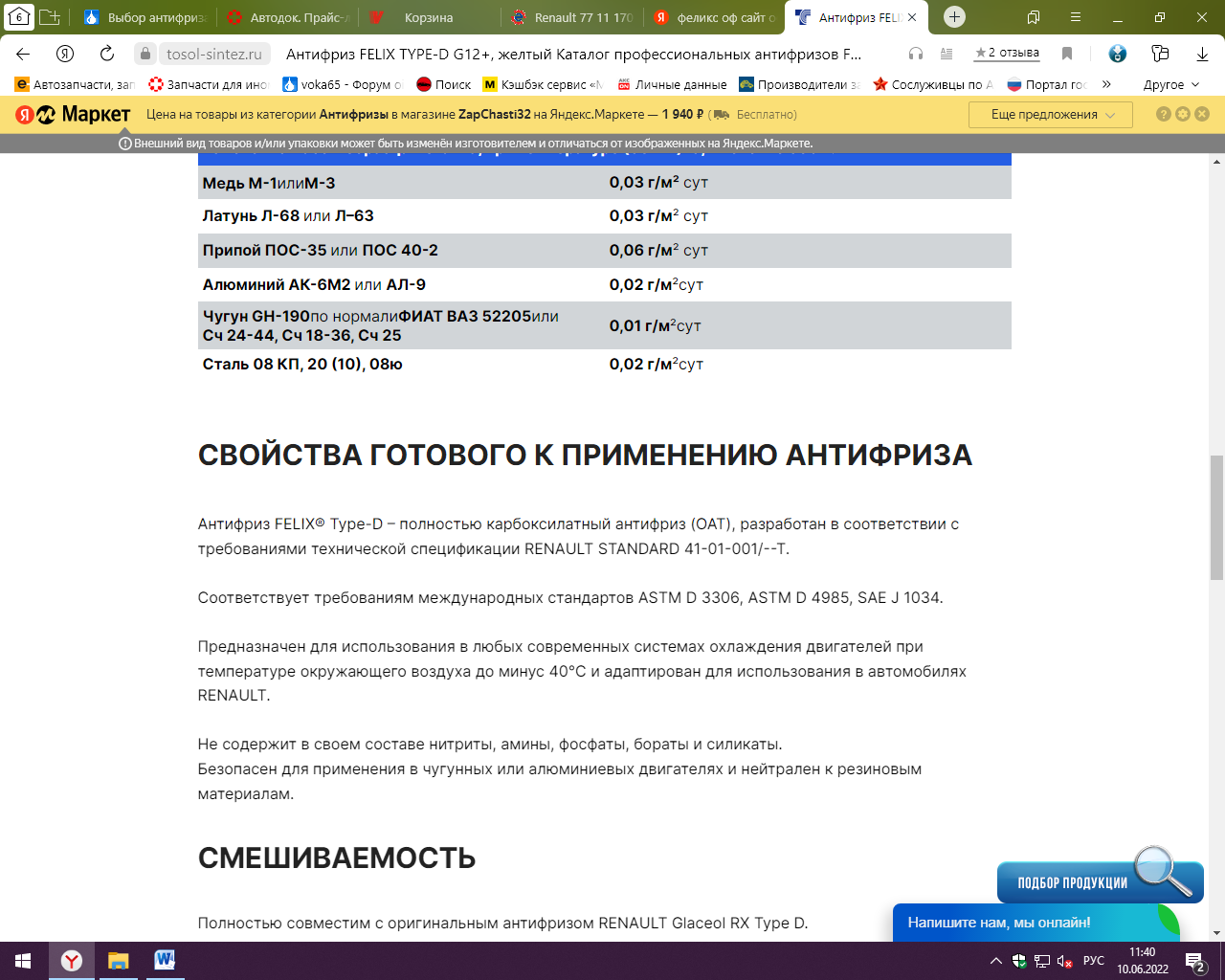Open the Автозапчасти bookmark
The height and width of the screenshot is (980, 1225).
75,84
